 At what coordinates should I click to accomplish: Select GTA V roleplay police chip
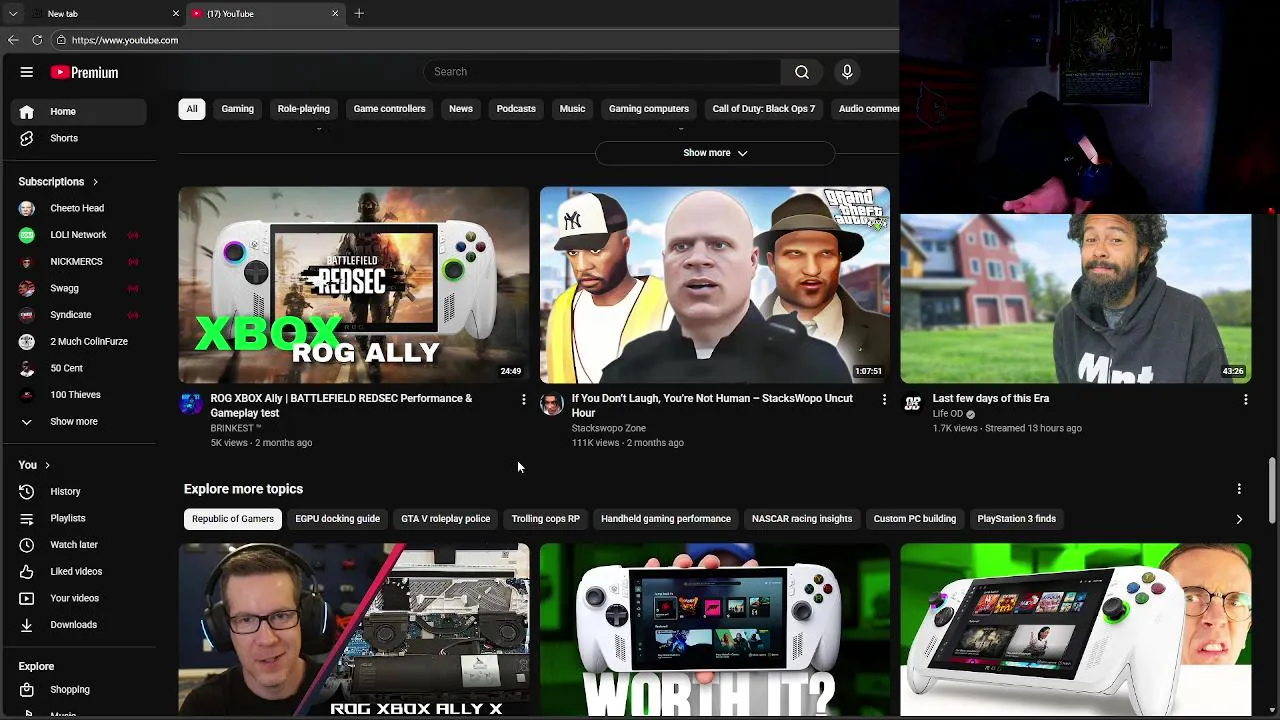click(x=445, y=519)
